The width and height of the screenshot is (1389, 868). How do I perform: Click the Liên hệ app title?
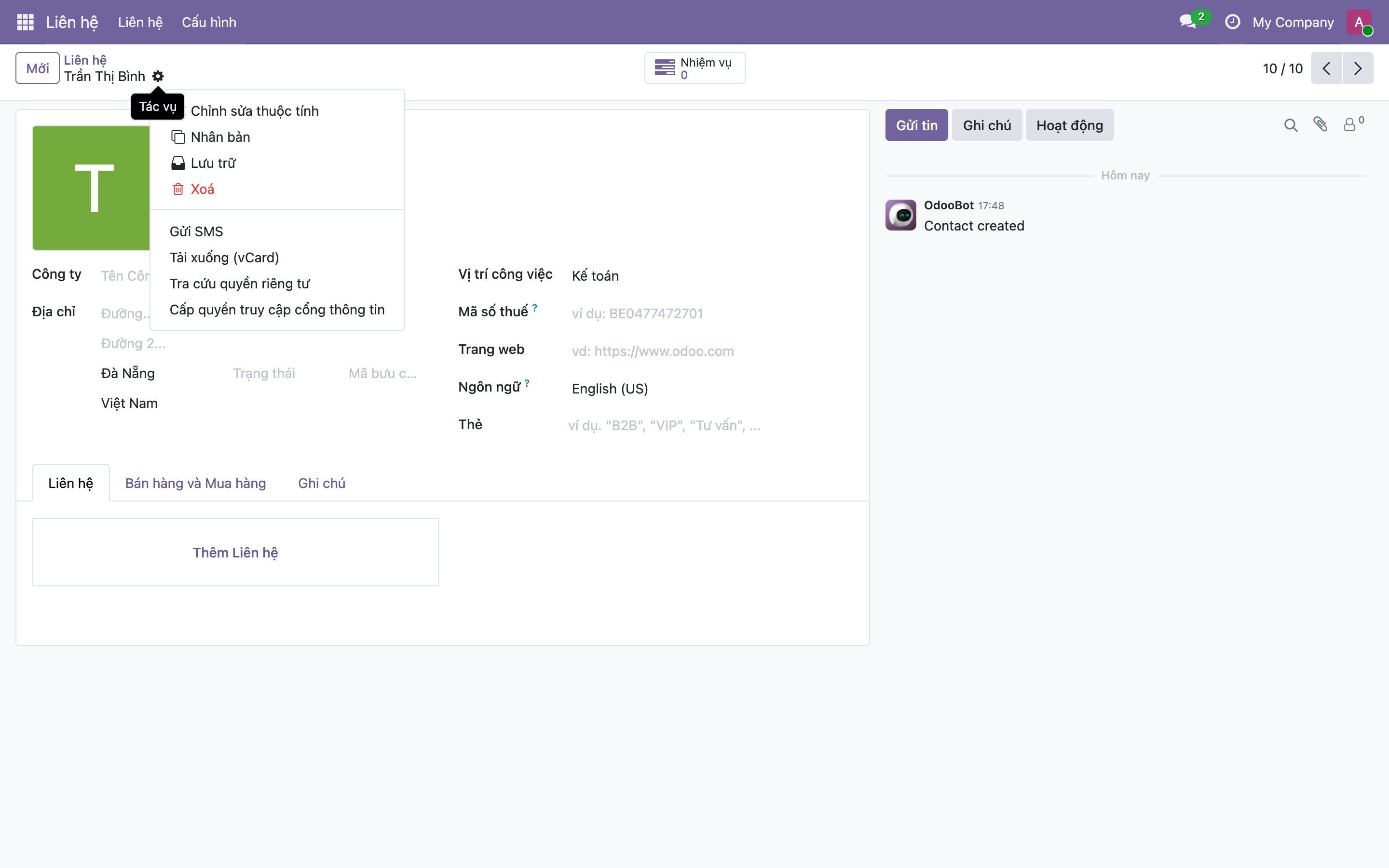coord(72,22)
